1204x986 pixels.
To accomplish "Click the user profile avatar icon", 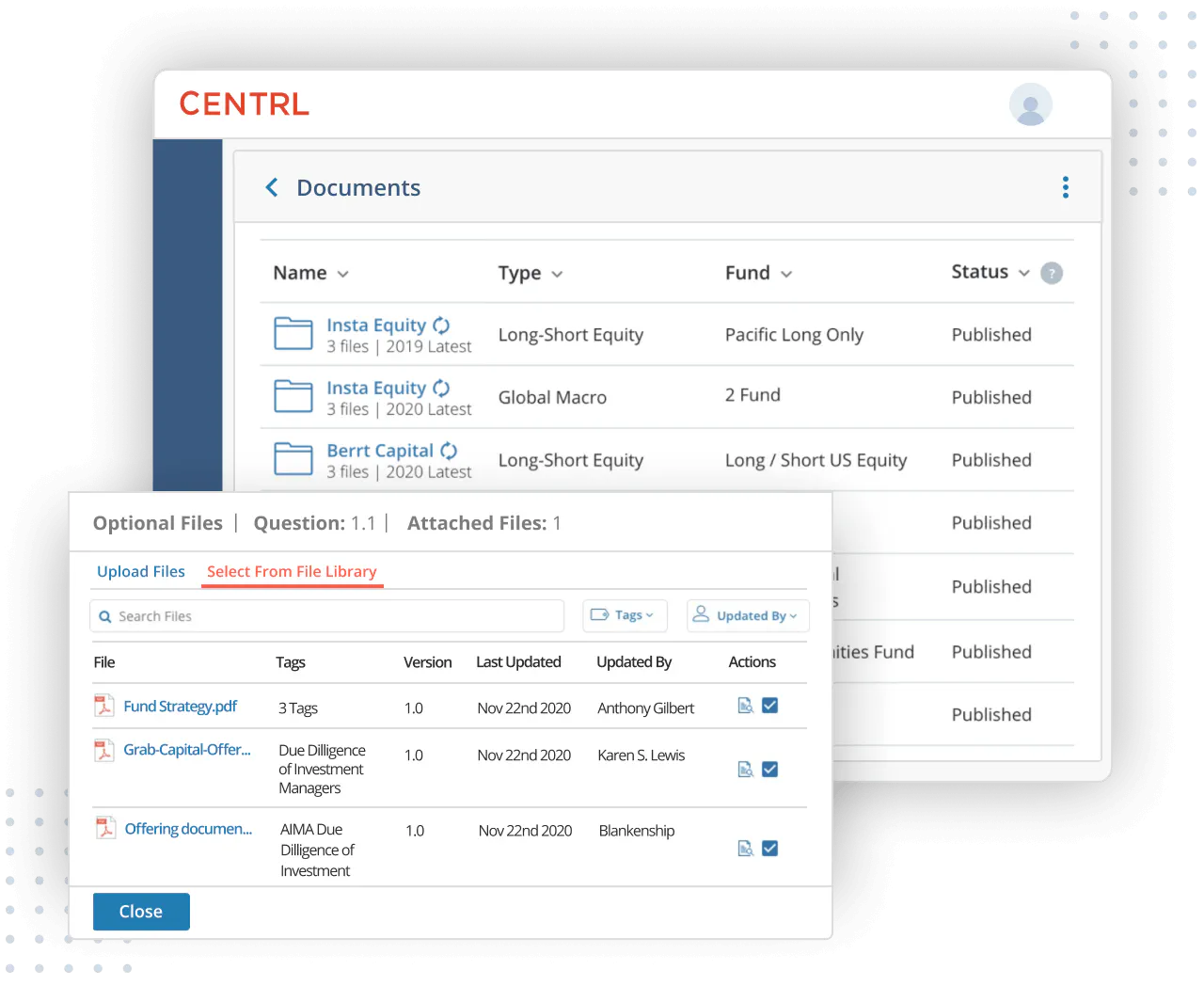I will coord(1030,104).
